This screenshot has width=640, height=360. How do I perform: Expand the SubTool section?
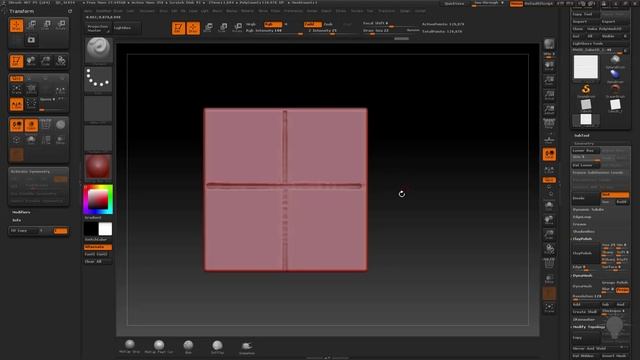tap(582, 136)
